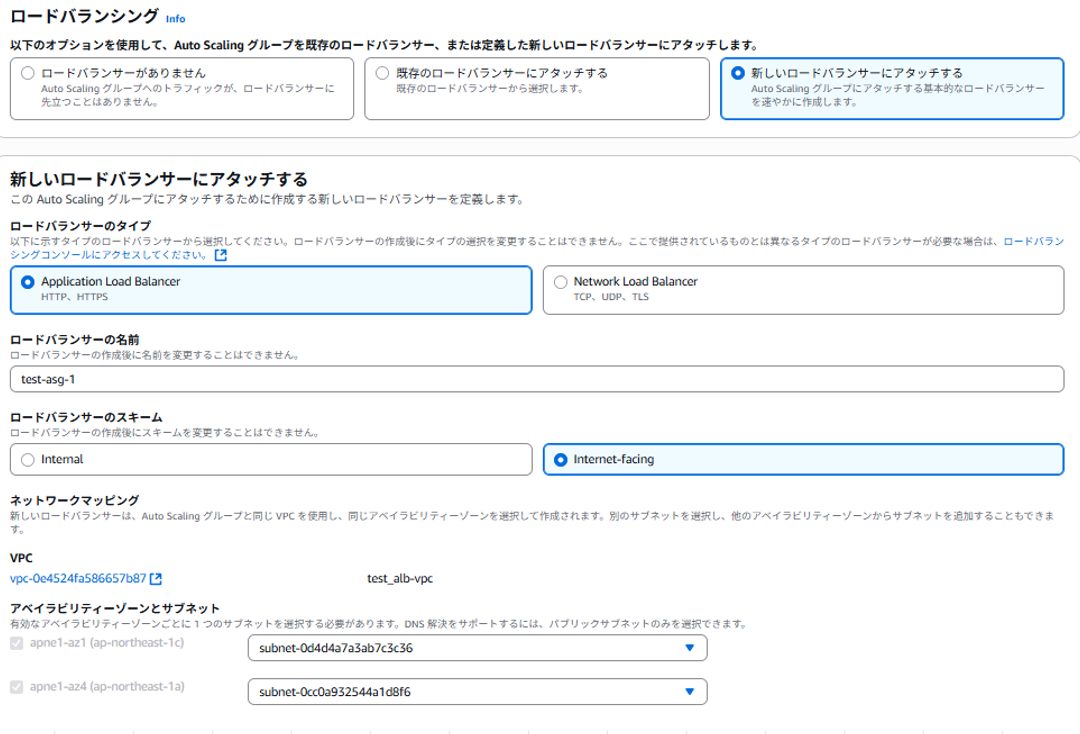Screen dimensions: 1080x734
Task: Click the load balancer name field showing test-asg-1
Action: 540,378
